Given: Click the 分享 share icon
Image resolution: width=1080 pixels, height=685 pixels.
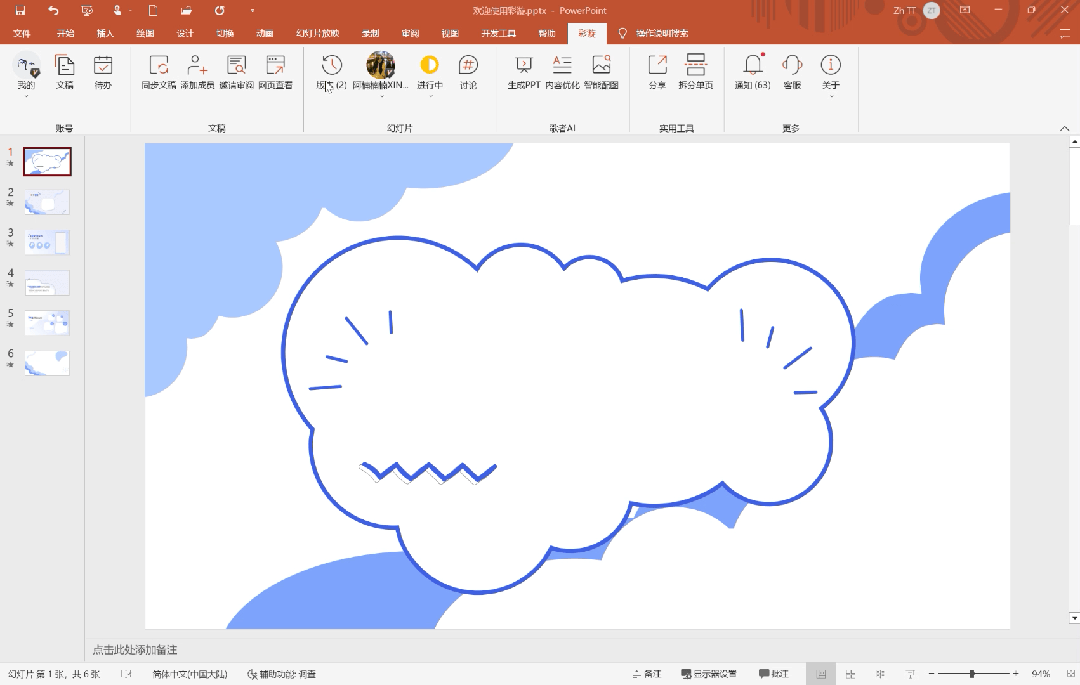Looking at the screenshot, I should [x=657, y=72].
